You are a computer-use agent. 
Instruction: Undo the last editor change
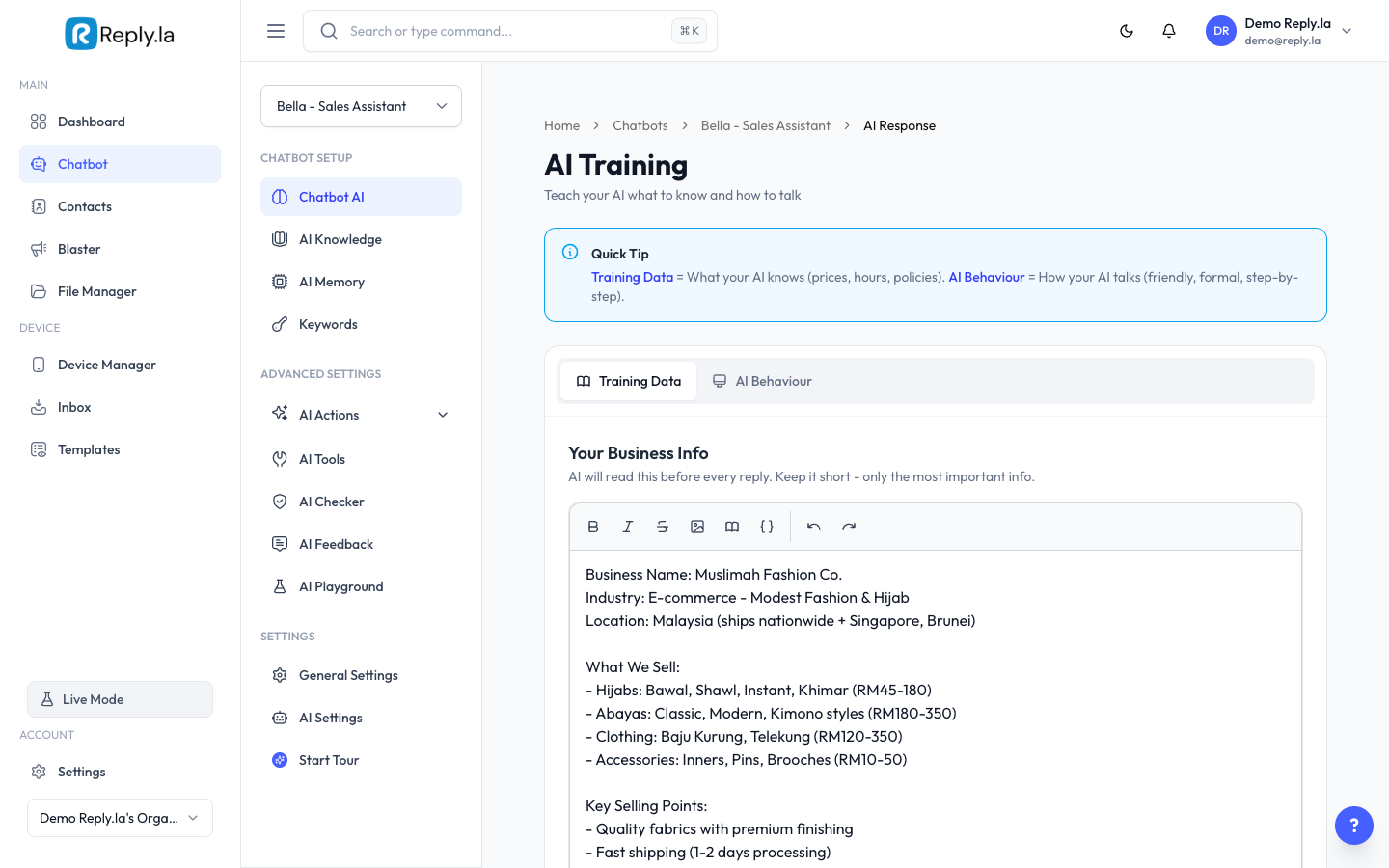[814, 527]
